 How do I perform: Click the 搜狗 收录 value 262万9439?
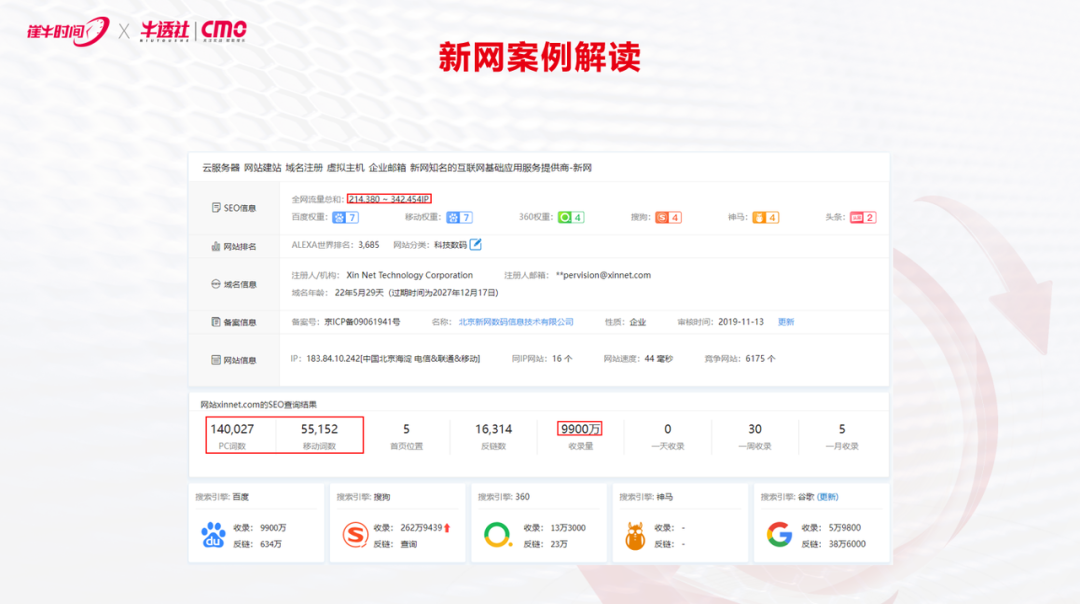click(x=421, y=528)
